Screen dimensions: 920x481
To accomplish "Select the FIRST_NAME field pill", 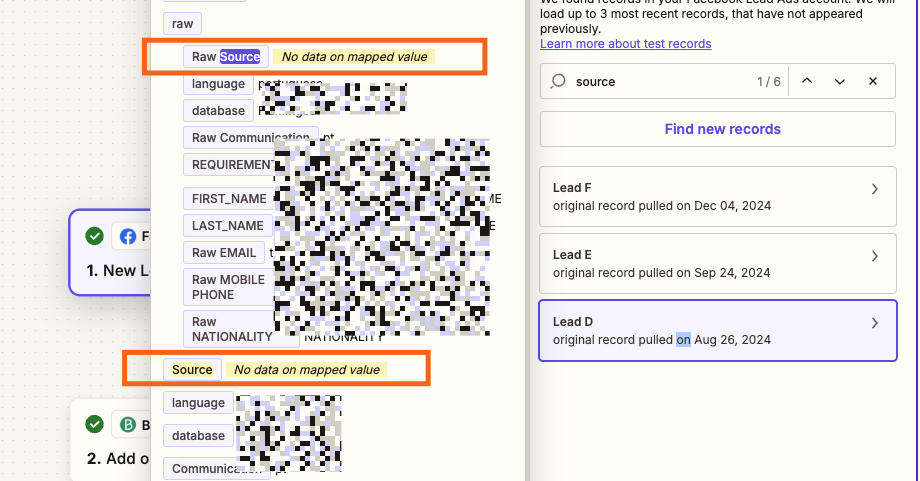I will [x=229, y=199].
